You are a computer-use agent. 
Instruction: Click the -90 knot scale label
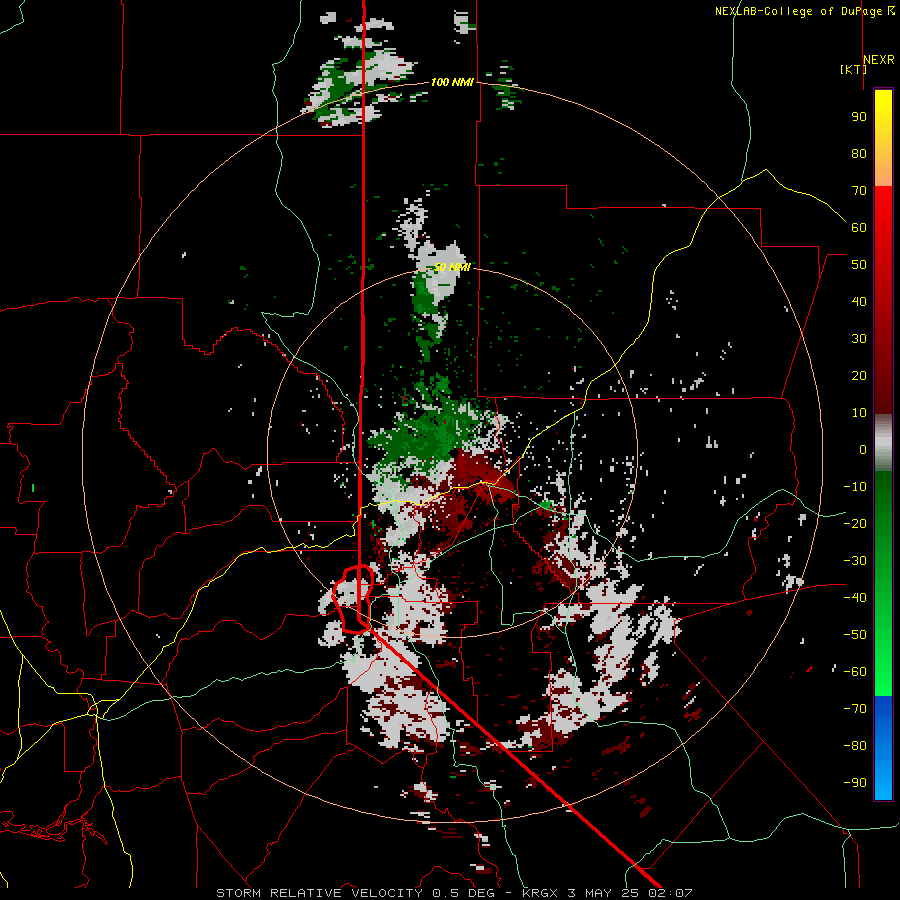[x=855, y=783]
